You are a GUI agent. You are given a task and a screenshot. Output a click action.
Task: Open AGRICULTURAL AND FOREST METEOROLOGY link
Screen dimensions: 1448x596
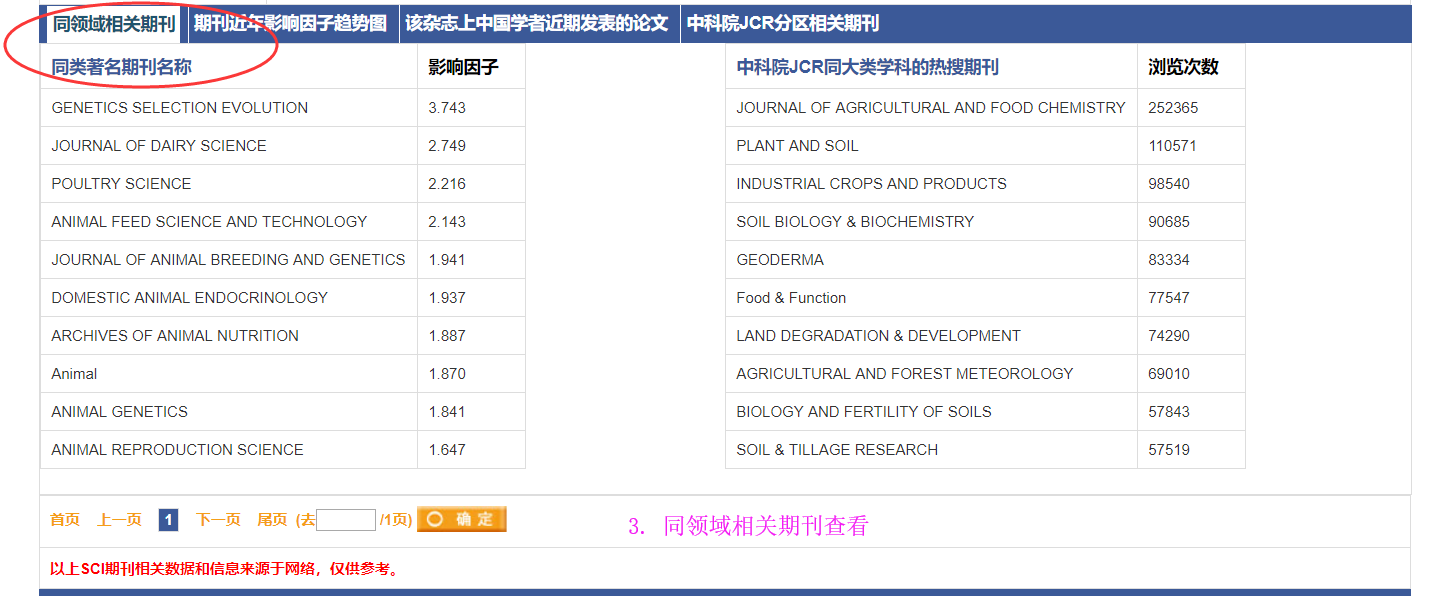pos(905,374)
